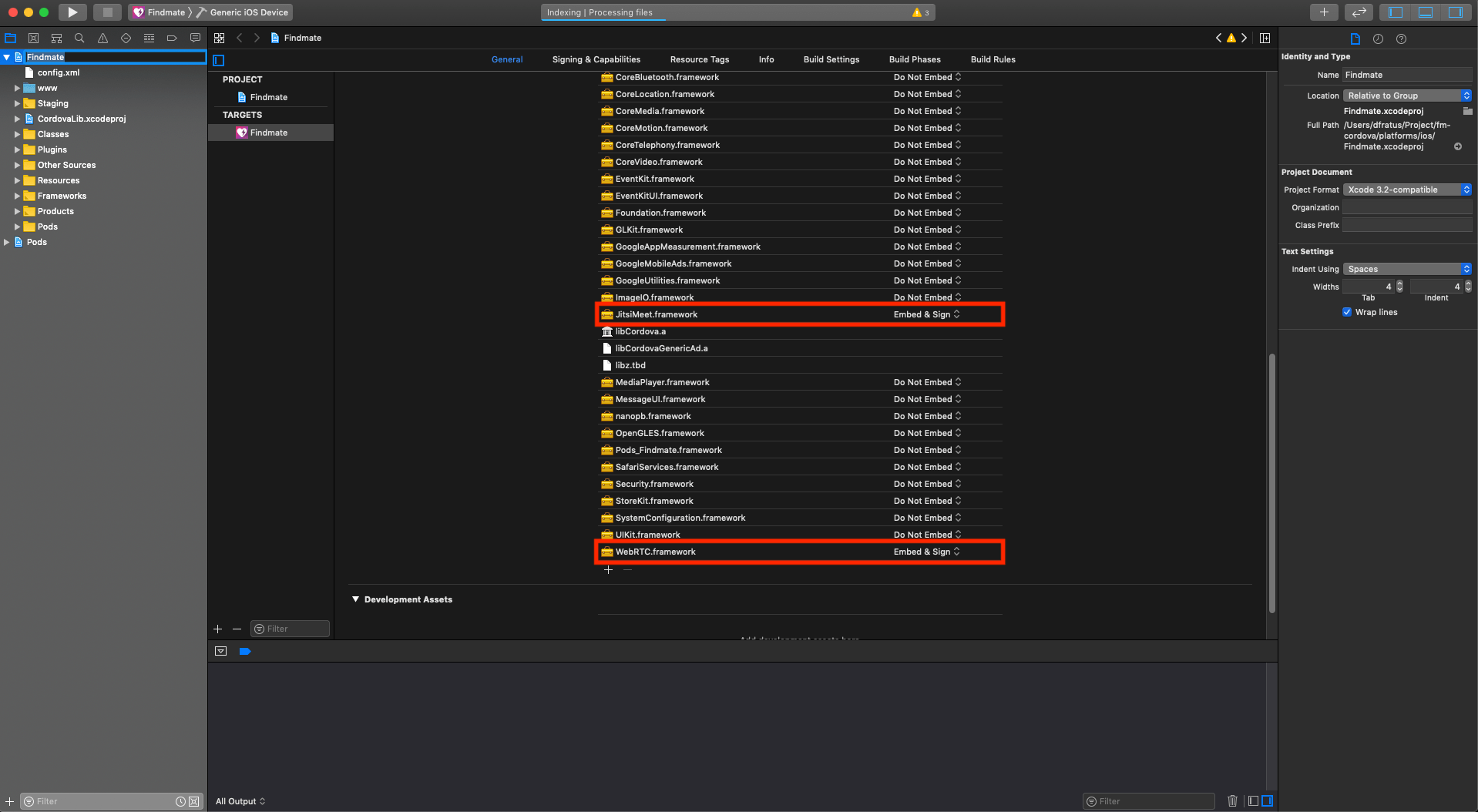Image resolution: width=1478 pixels, height=812 pixels.
Task: Click the Findmate target under TARGETS
Action: pos(269,132)
